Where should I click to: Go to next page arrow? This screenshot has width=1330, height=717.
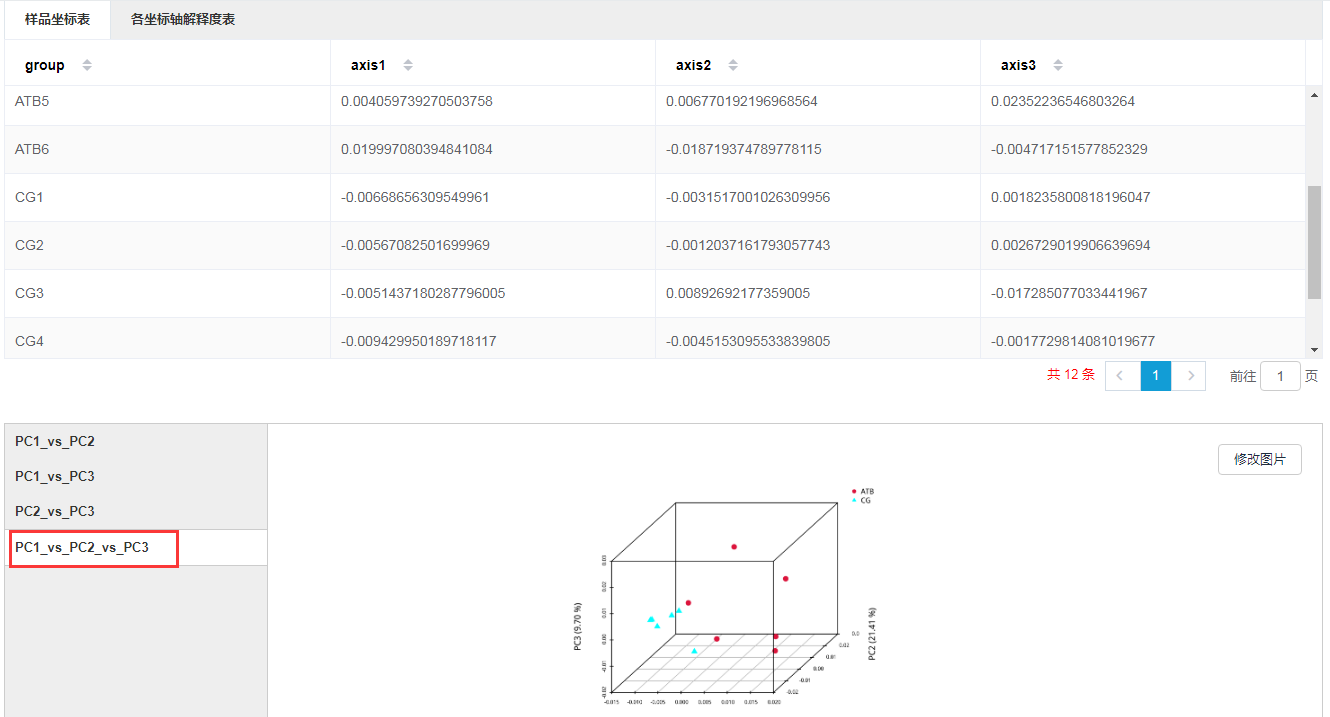tap(1190, 376)
